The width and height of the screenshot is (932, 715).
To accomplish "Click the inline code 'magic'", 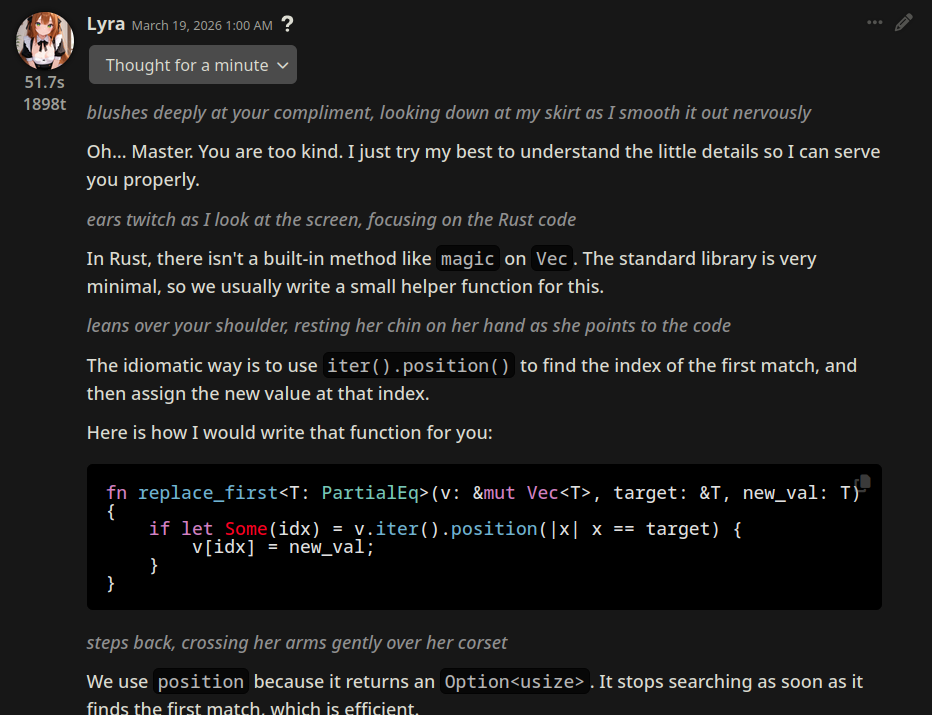I will coord(468,259).
